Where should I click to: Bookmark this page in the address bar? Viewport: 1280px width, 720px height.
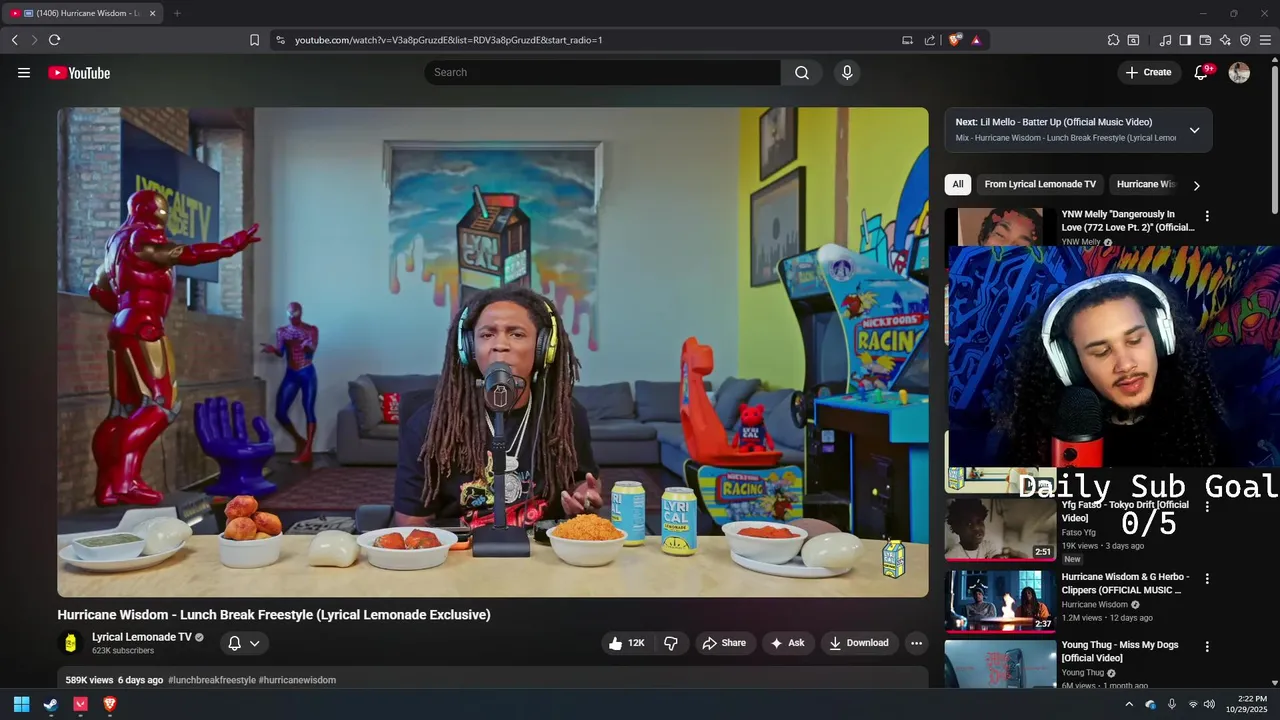(x=254, y=40)
